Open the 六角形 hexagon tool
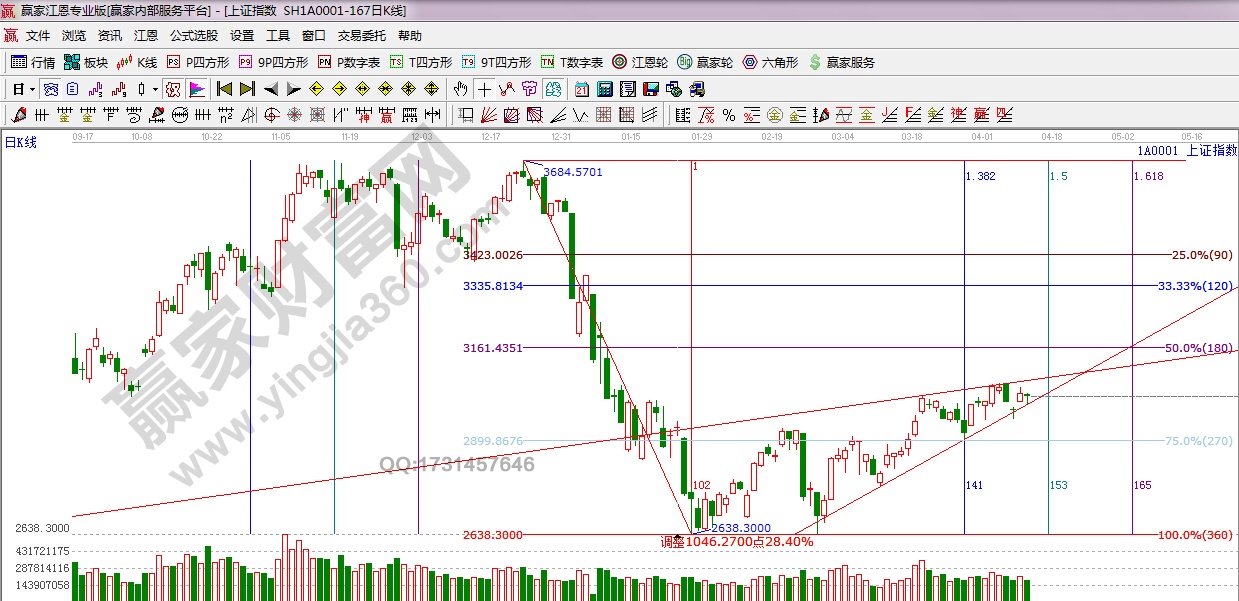The image size is (1239, 601). click(770, 62)
